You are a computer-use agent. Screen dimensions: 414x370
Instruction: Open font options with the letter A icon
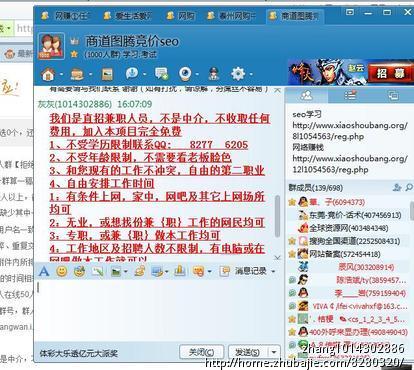[x=44, y=271]
